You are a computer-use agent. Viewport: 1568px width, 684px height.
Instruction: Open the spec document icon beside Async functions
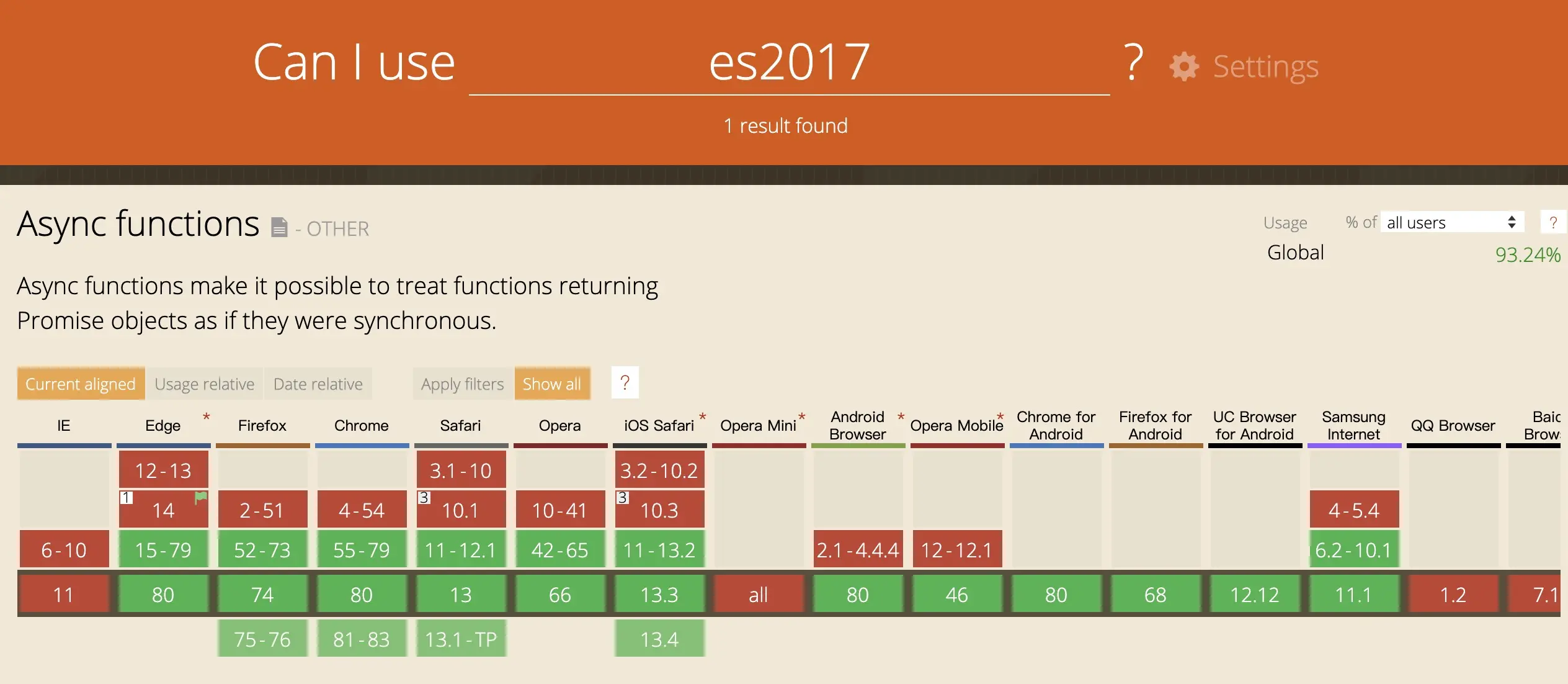(279, 228)
